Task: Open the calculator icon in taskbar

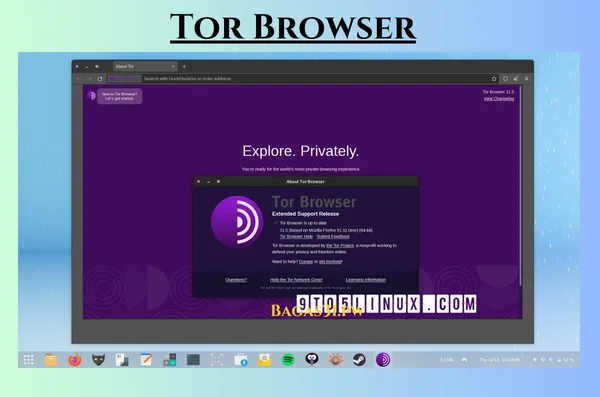Action: coord(170,360)
